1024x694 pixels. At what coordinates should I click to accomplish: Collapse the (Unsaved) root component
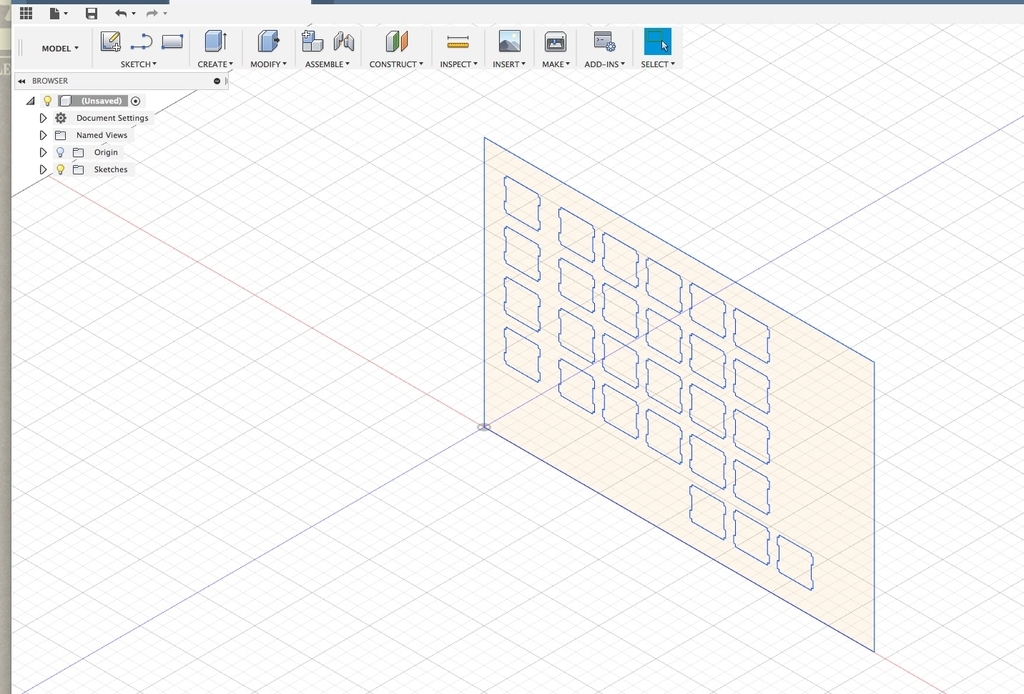click(x=30, y=101)
